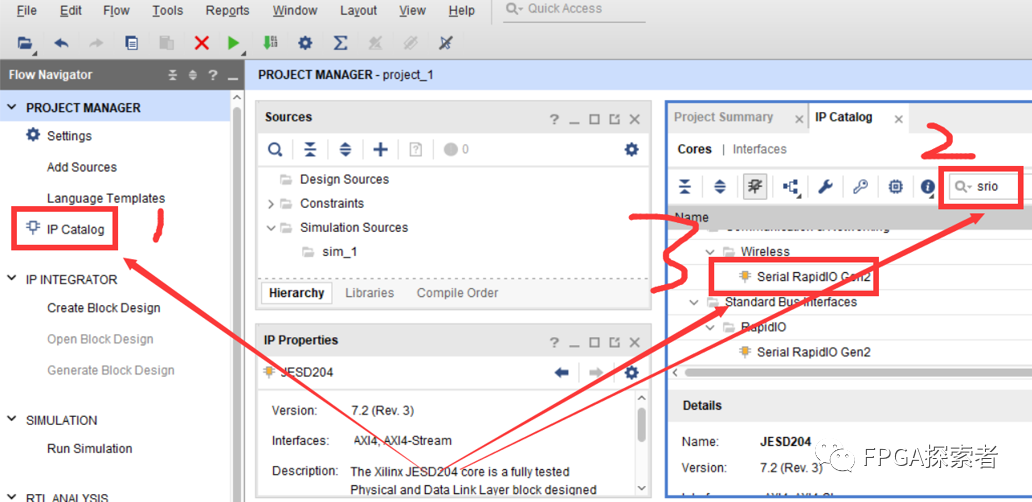Collapse the RapidIO folder
The width and height of the screenshot is (1032, 502).
point(710,327)
